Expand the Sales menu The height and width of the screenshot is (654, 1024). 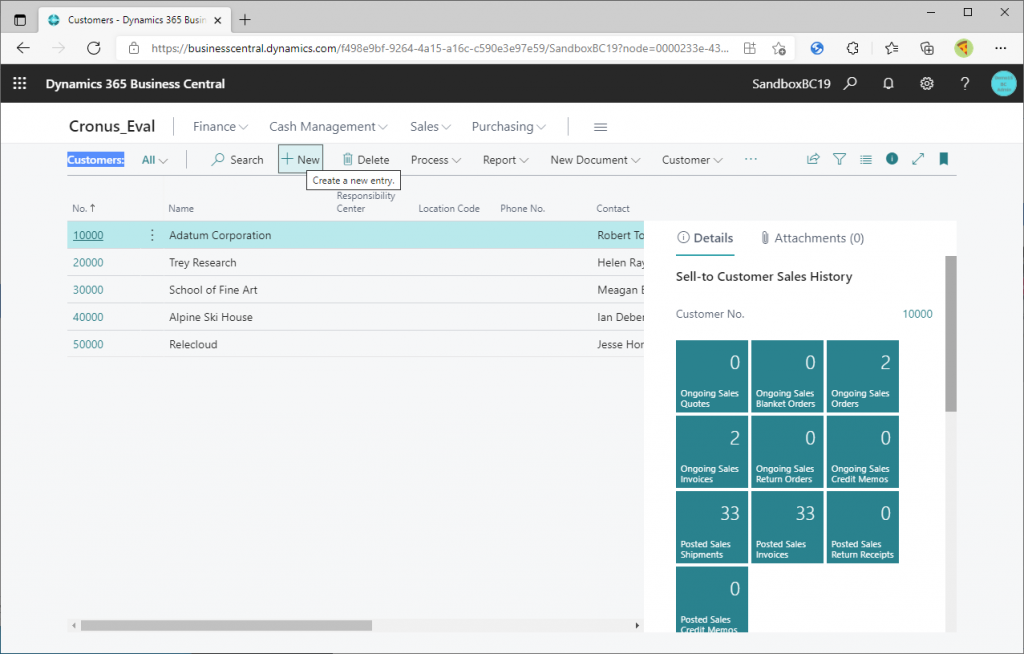pyautogui.click(x=430, y=127)
